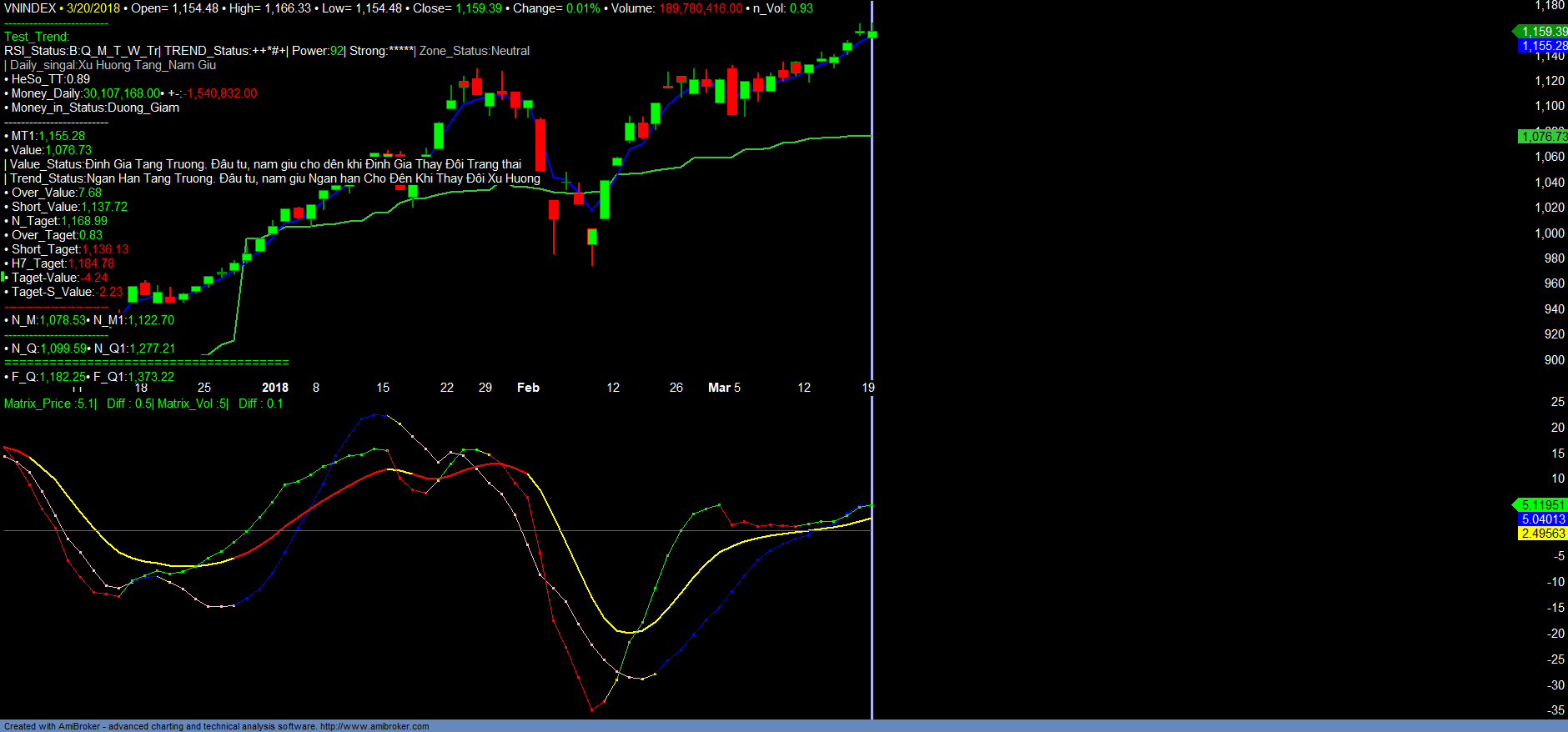Click the 29 date label on time axis
Screen dimensions: 1568x732
tap(485, 388)
